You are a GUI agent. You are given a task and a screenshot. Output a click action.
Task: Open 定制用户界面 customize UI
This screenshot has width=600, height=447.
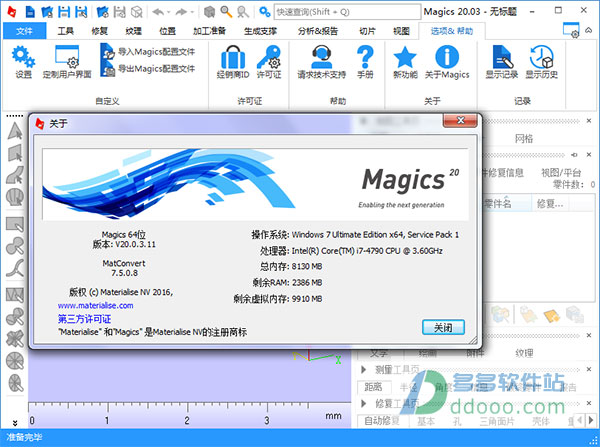pos(67,62)
